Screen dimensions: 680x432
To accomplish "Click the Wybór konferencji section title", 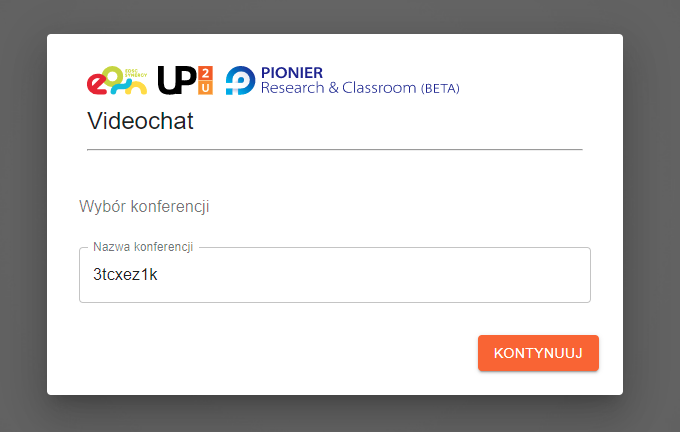I will click(x=144, y=206).
